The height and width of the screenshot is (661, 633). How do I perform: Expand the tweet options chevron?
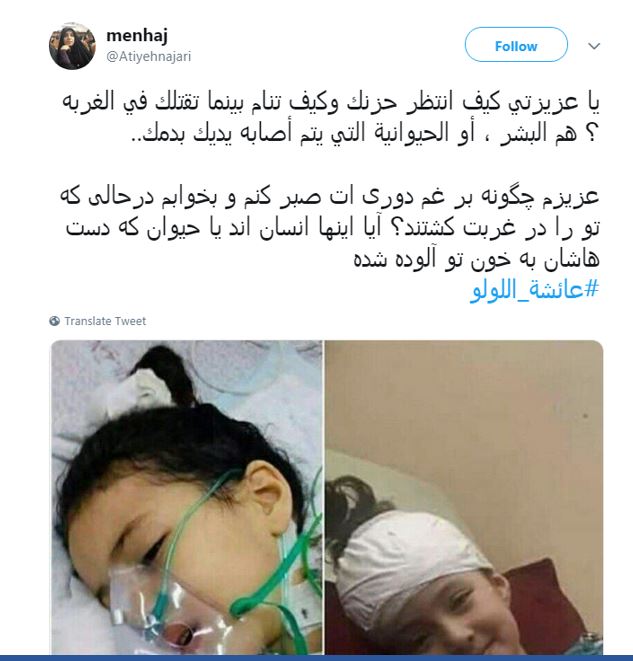(x=594, y=46)
